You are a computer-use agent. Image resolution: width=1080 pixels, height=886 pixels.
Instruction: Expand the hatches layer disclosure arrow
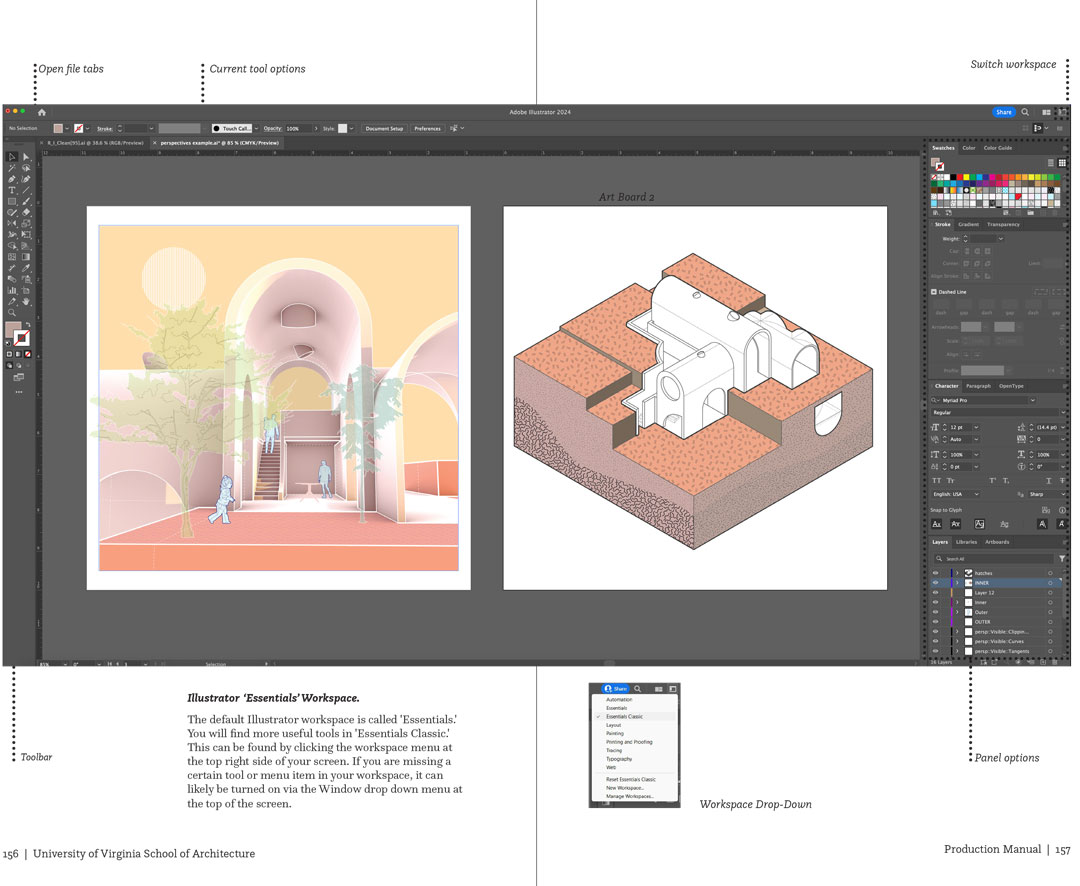click(957, 573)
